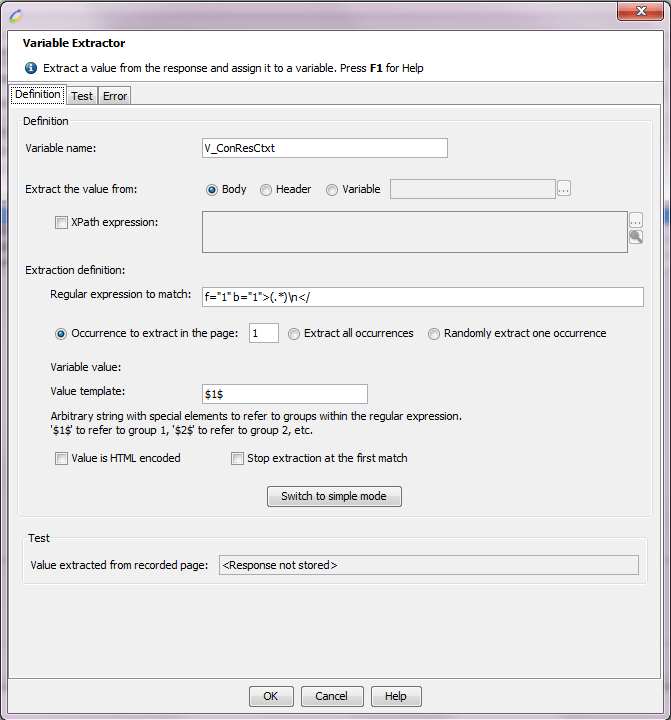Enable Stop extraction at the first match

coord(237,459)
